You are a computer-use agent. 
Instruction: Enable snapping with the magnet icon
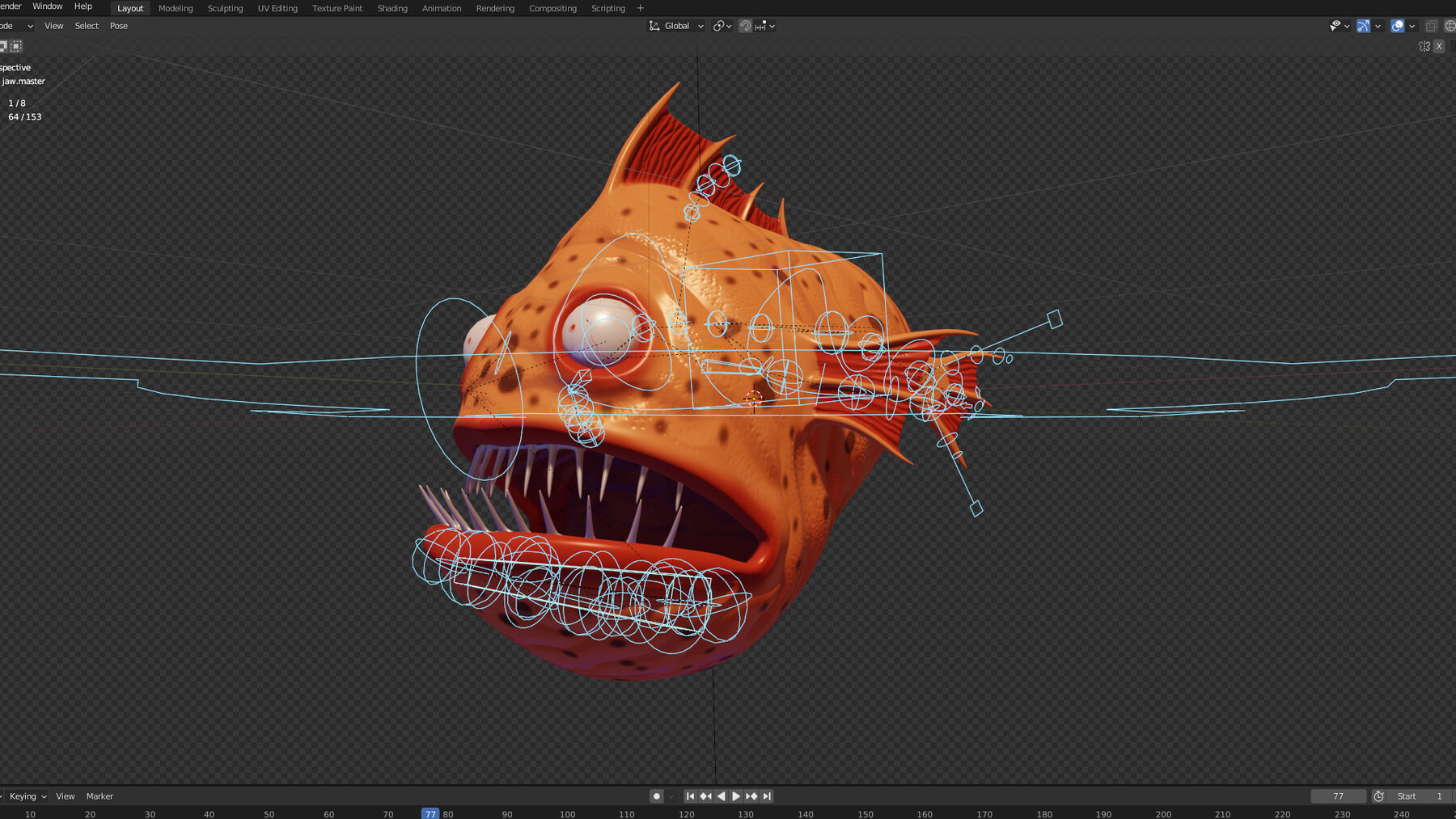click(745, 26)
